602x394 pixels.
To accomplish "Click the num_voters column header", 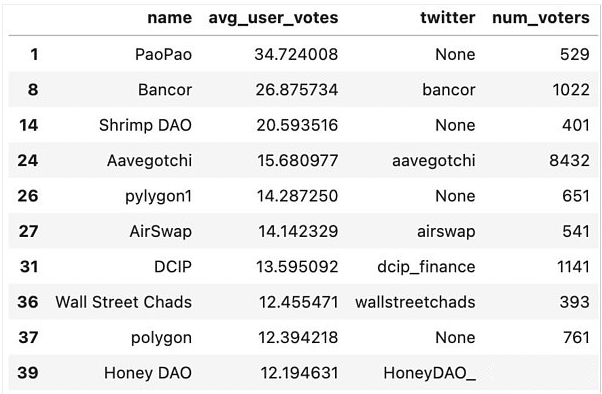I will click(x=541, y=18).
